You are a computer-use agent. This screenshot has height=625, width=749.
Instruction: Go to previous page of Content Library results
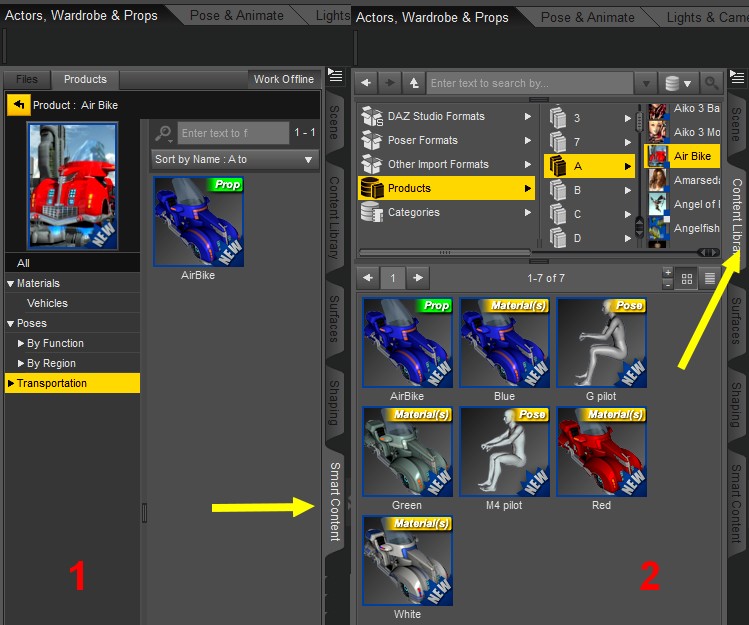tap(368, 278)
